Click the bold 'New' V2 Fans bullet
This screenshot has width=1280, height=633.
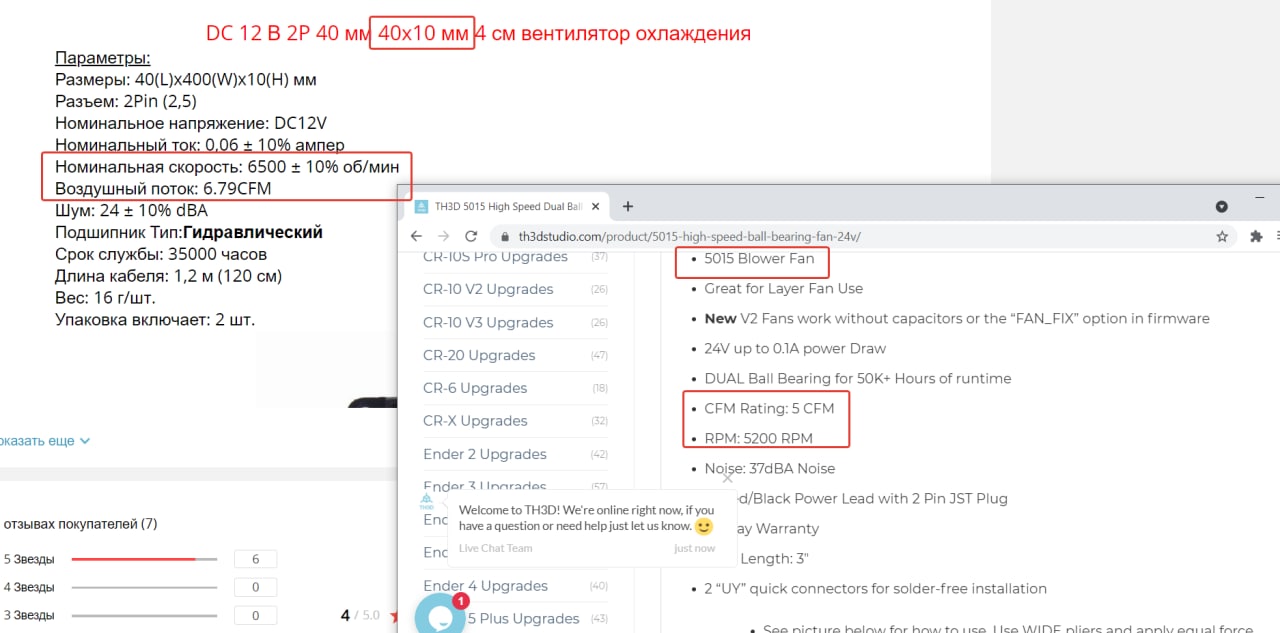[x=720, y=318]
